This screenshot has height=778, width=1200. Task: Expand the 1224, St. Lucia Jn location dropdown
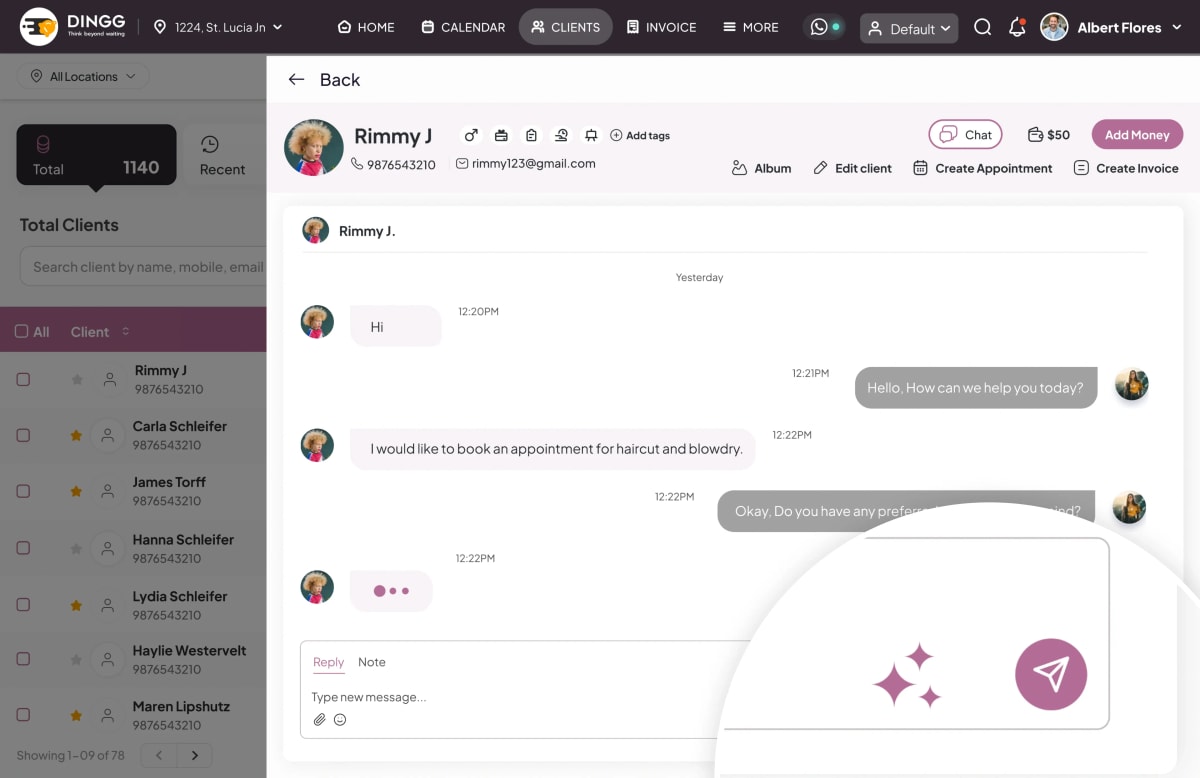[218, 27]
